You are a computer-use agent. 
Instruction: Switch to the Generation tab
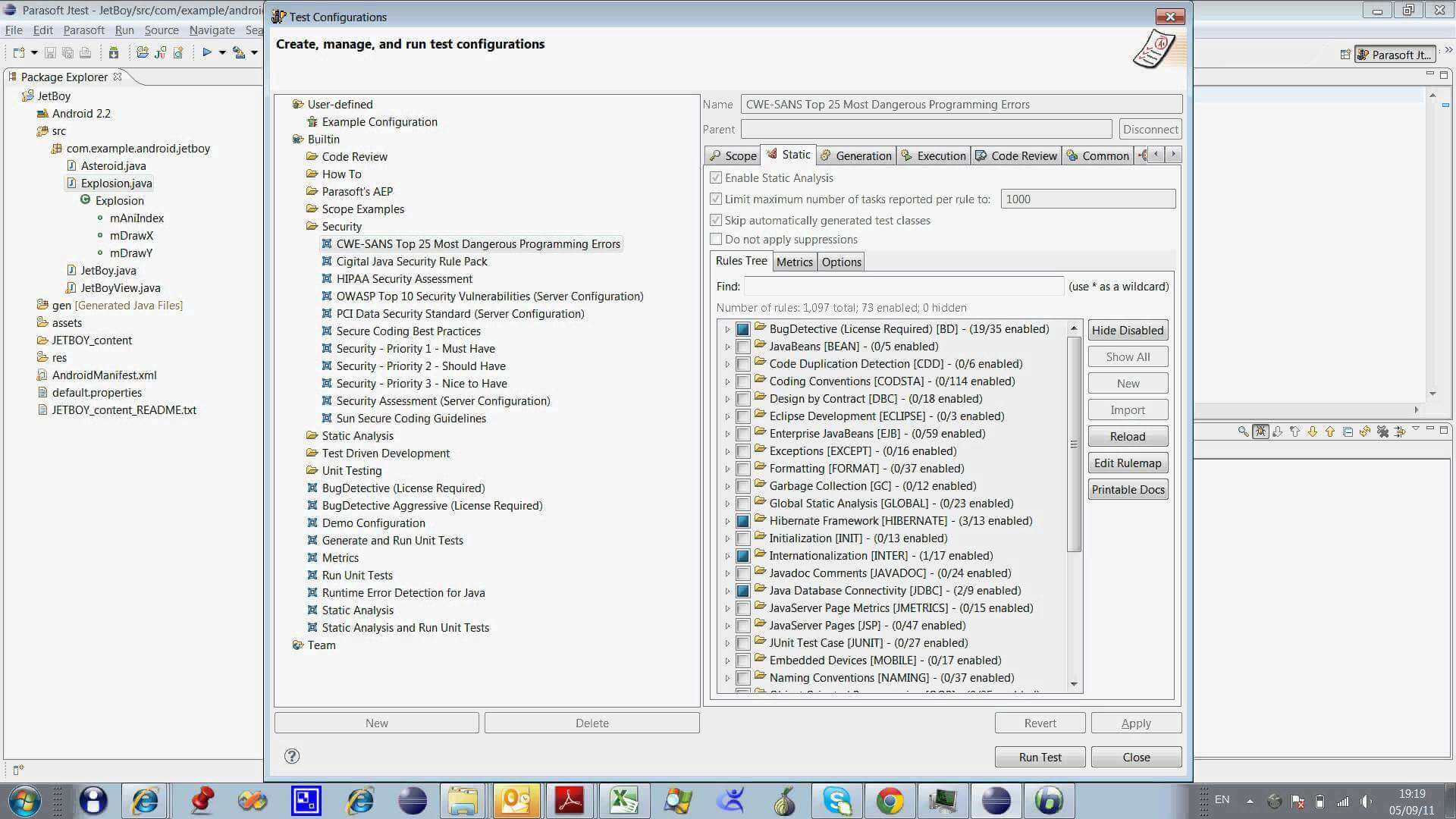pyautogui.click(x=856, y=155)
